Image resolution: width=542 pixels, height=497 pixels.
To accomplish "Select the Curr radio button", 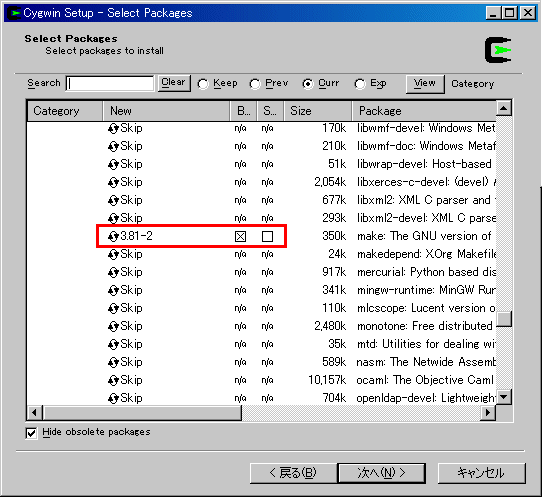I will (x=308, y=84).
